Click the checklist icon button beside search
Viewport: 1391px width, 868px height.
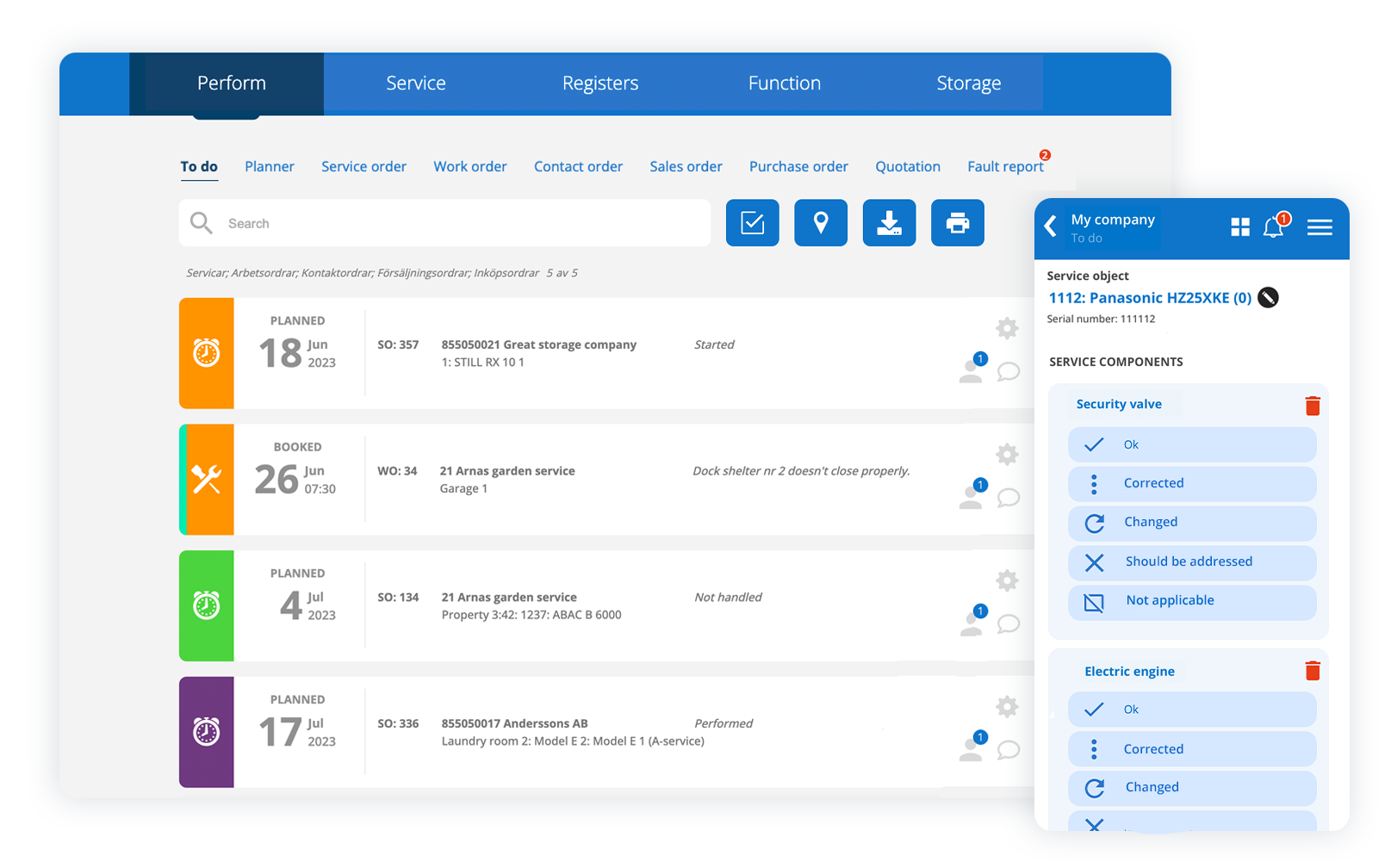pos(752,223)
